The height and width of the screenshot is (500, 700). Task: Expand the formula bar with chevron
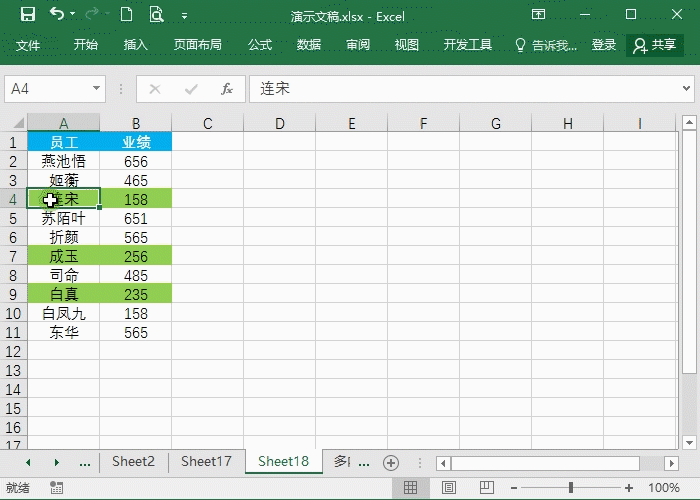coord(689,89)
